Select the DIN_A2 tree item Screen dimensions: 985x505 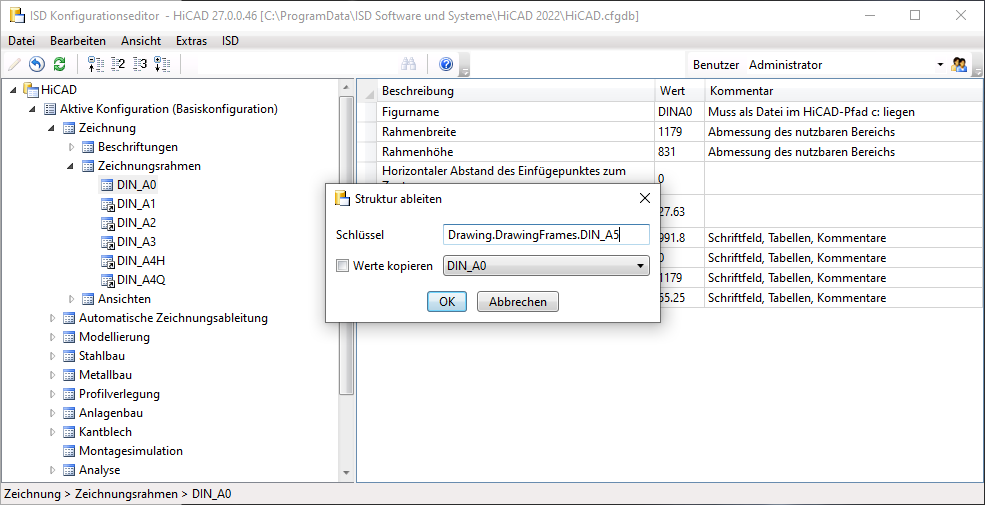click(x=137, y=223)
